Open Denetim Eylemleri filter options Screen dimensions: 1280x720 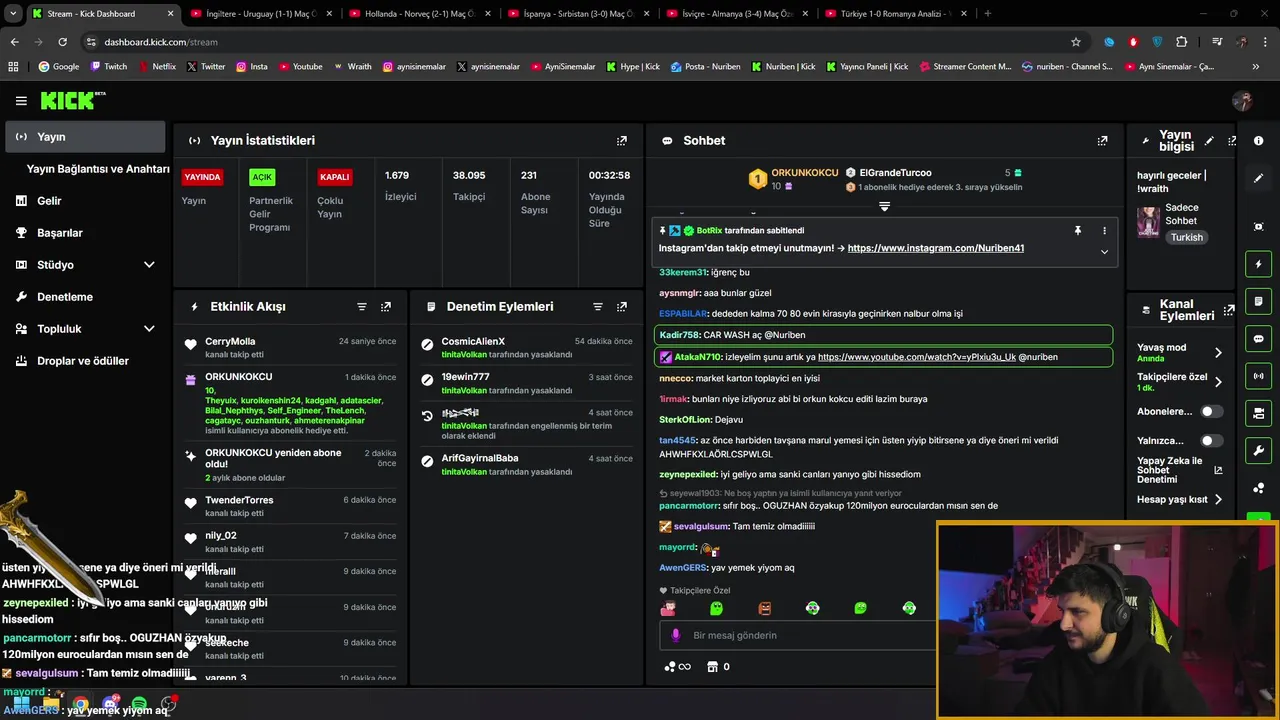[x=598, y=307]
